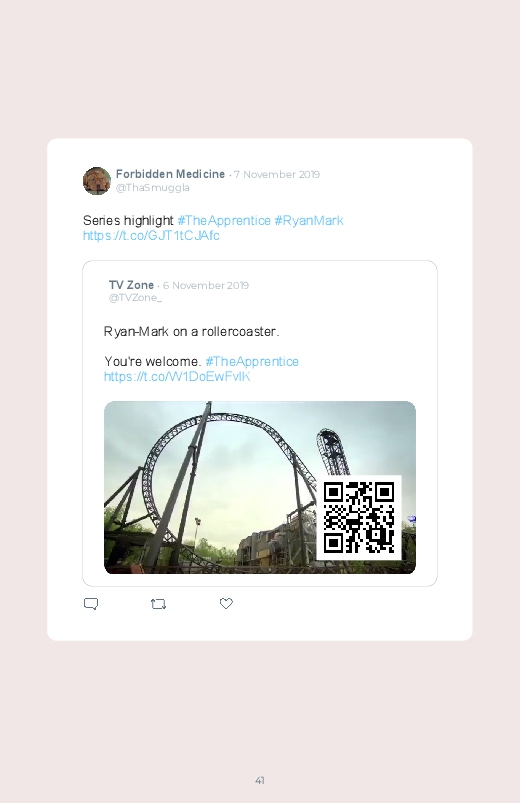This screenshot has height=803, width=520.
Task: Open the rollercoaster video thumbnail
Action: click(260, 488)
